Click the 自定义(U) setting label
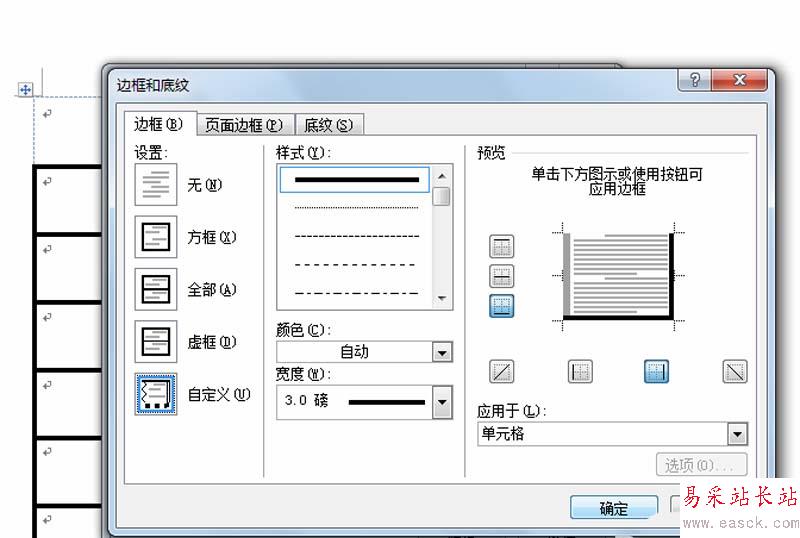Screen dimensions: 800x538 coord(219,395)
